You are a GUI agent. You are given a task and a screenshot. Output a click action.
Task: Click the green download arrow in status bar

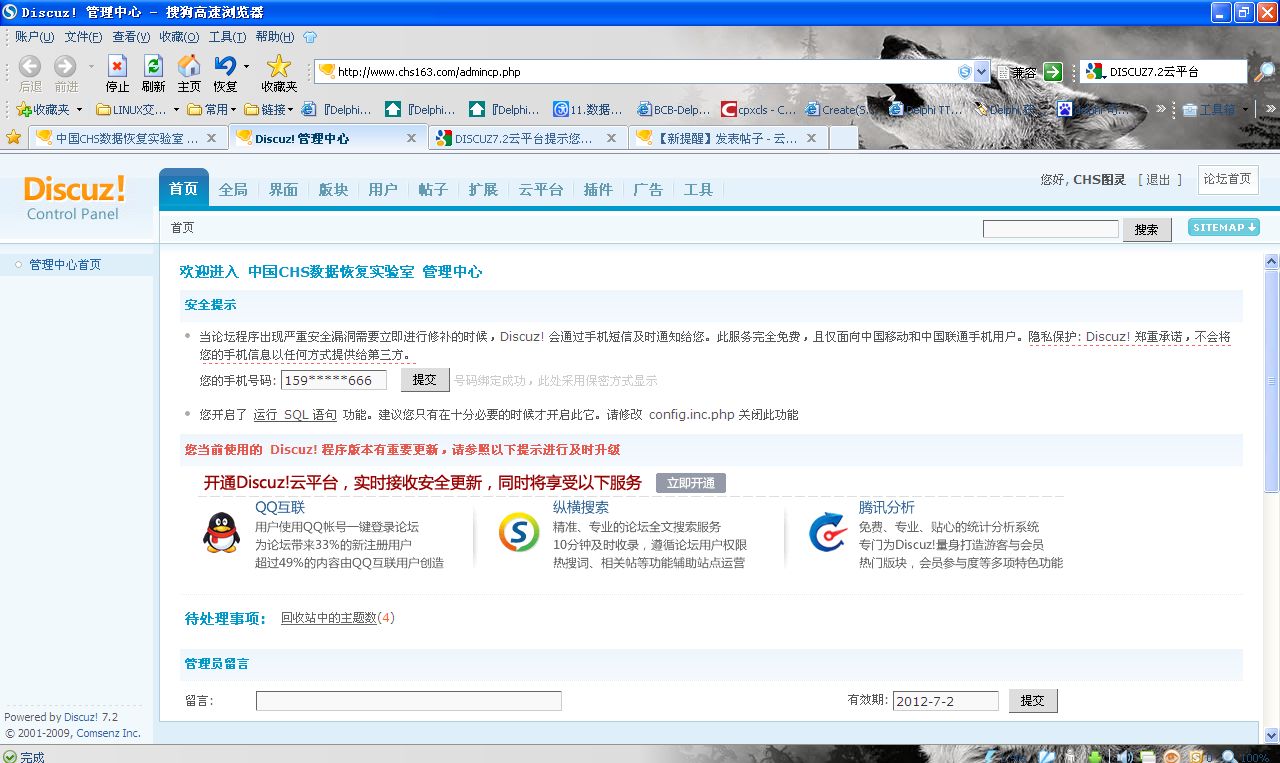(x=1097, y=756)
